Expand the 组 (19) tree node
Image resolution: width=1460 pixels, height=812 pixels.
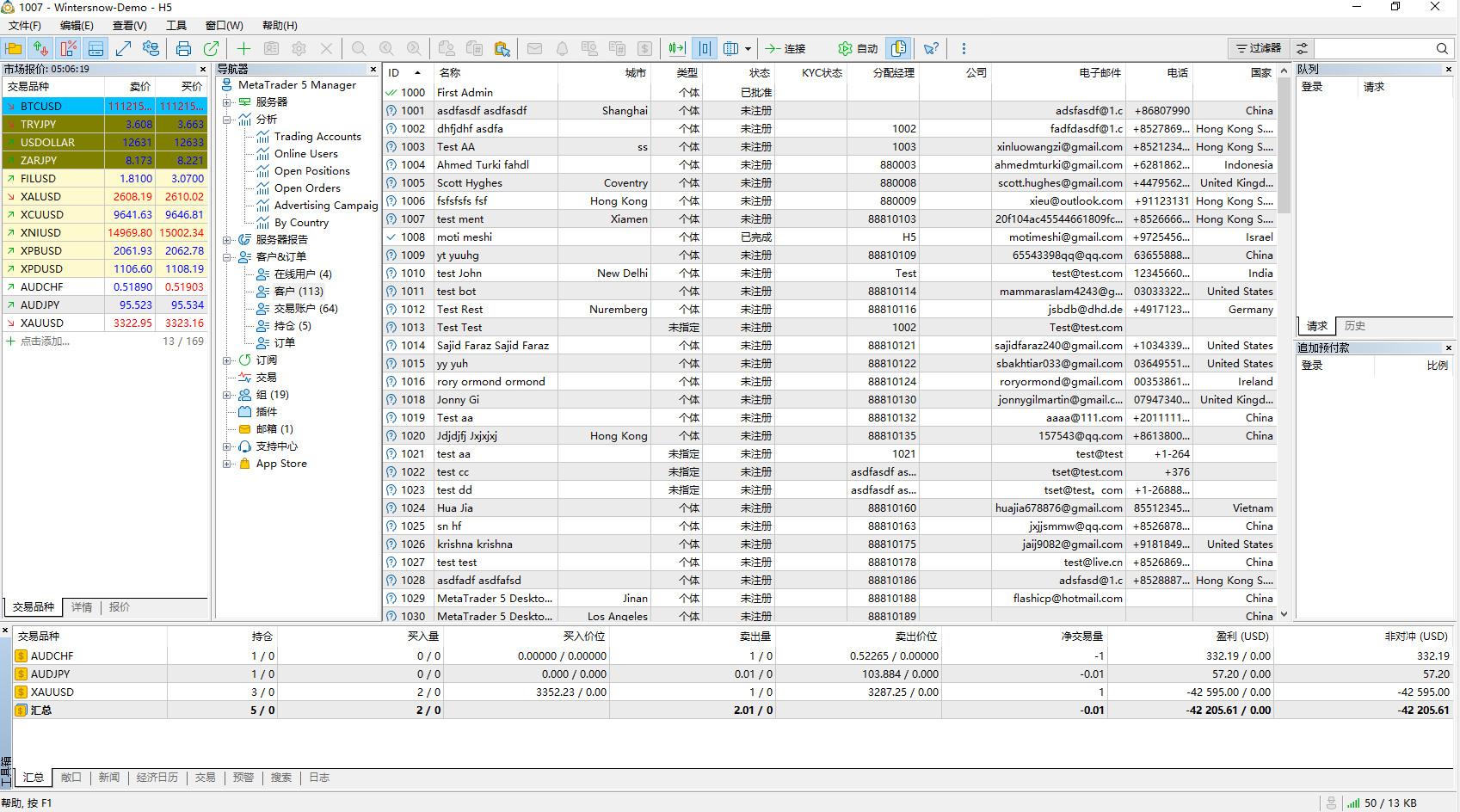tap(227, 394)
